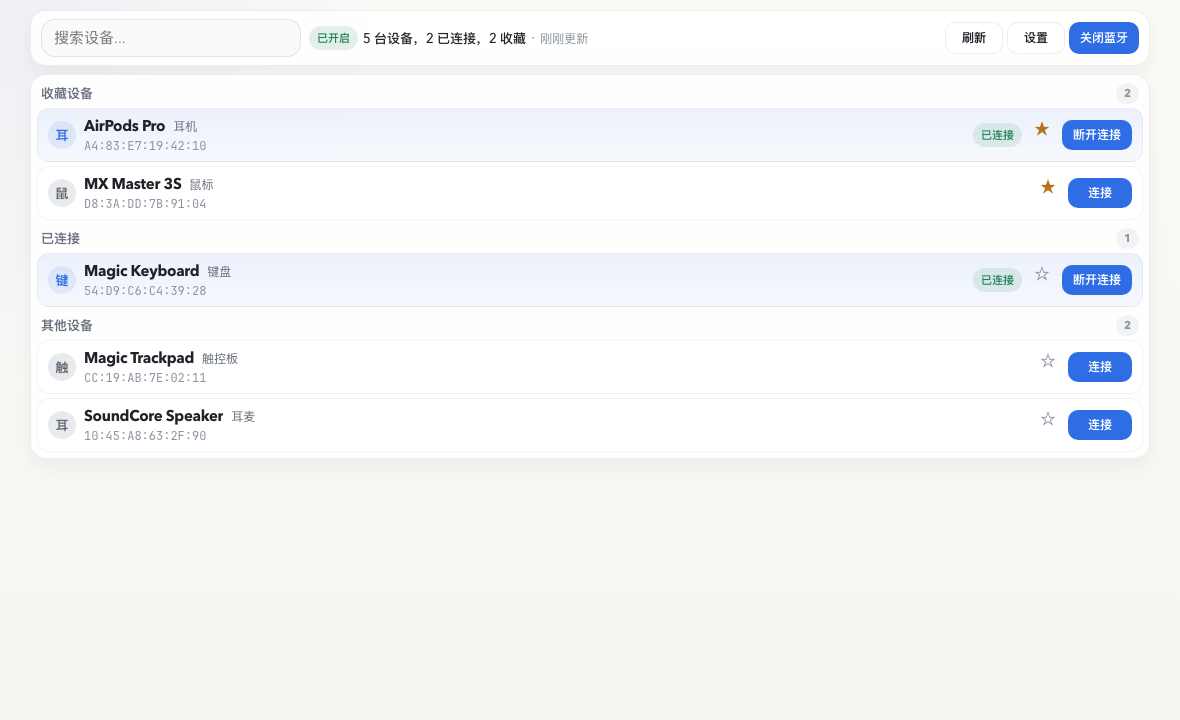This screenshot has width=1180, height=720.
Task: Select the SoundCore Speaker device name
Action: tap(154, 416)
